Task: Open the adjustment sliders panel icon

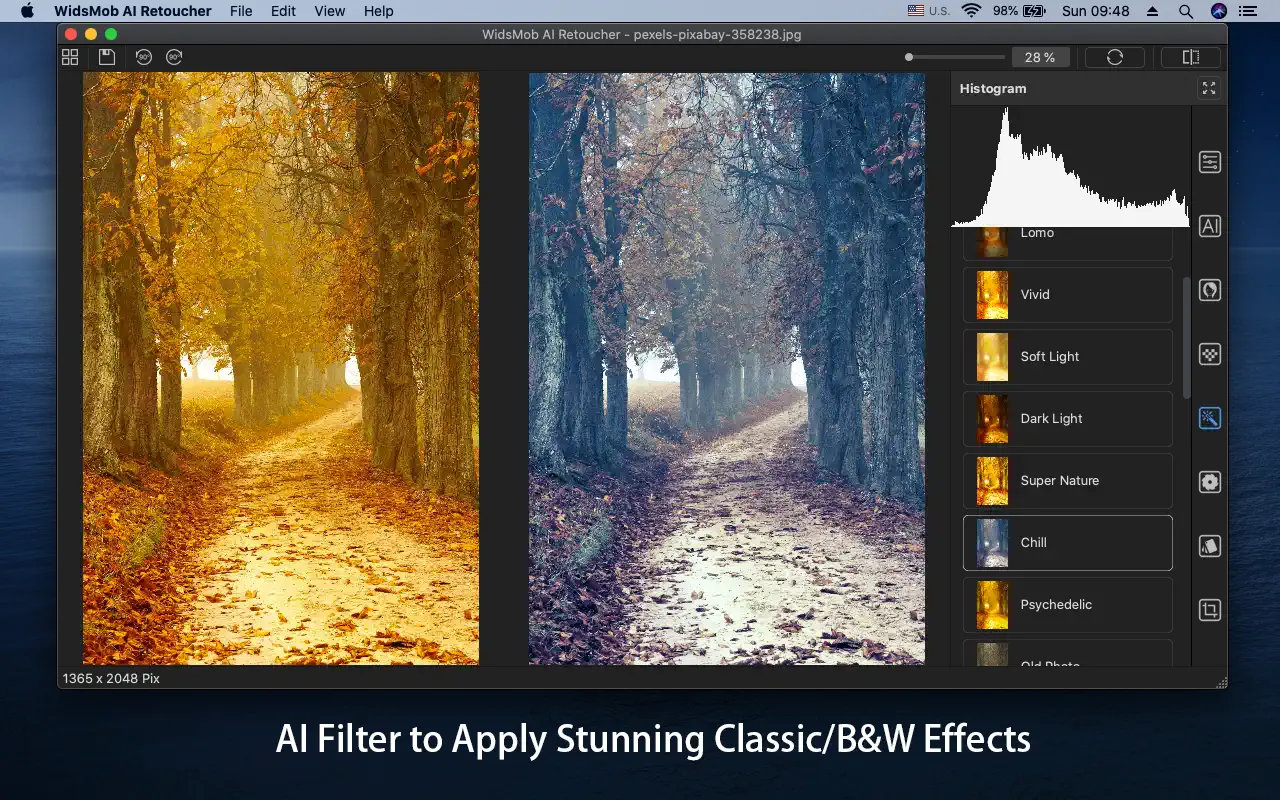Action: (x=1209, y=162)
